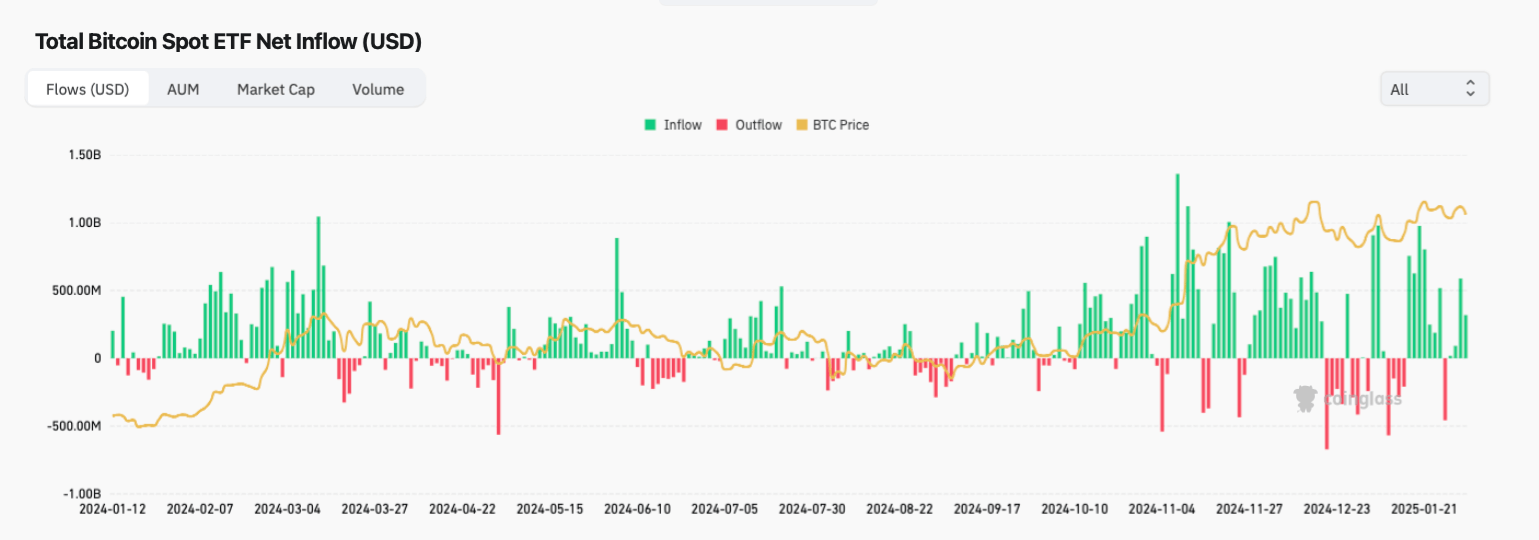Switch to the Flows (USD) tab

click(88, 89)
